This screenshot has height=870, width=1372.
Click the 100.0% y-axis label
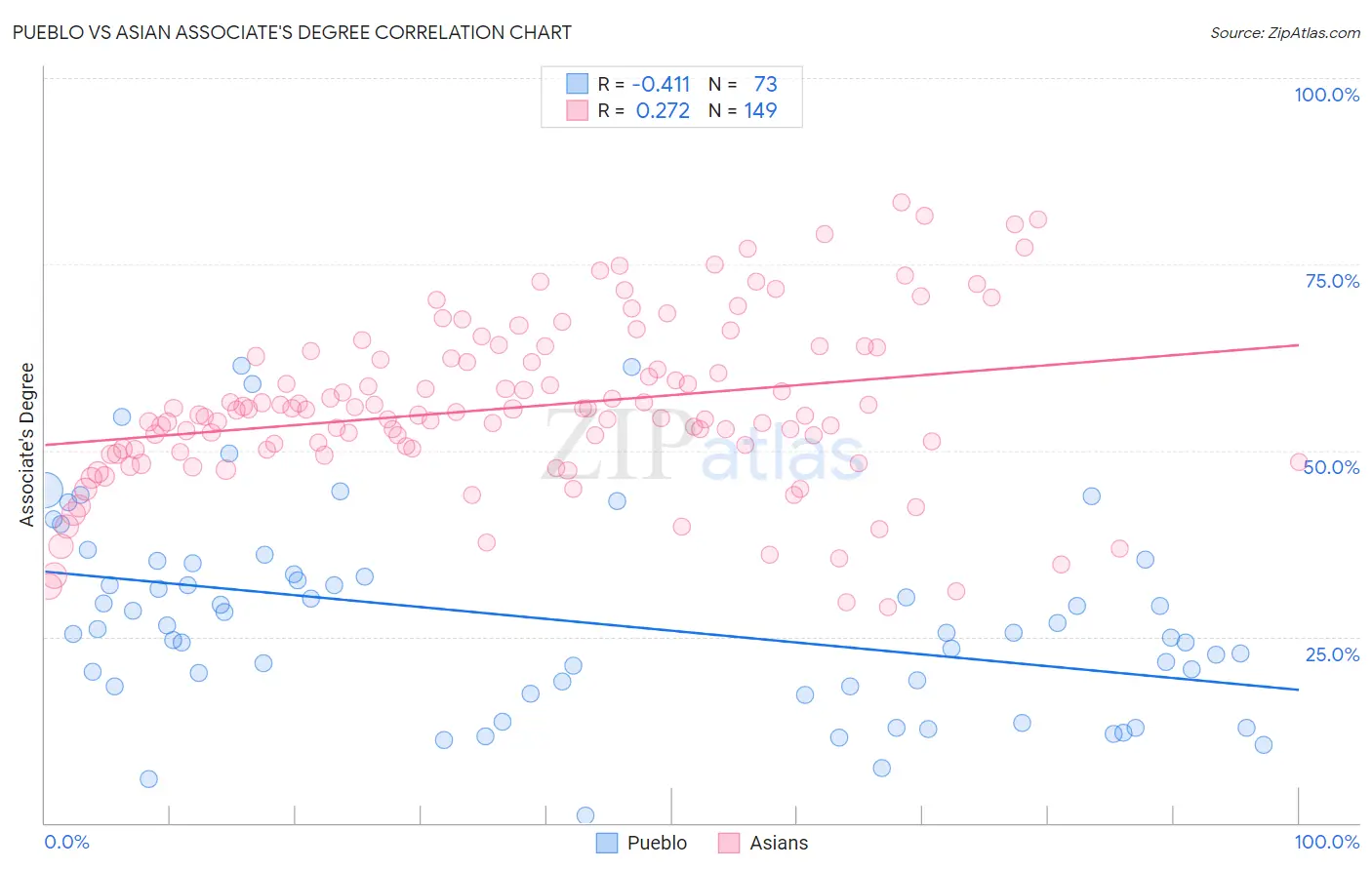[x=1327, y=95]
